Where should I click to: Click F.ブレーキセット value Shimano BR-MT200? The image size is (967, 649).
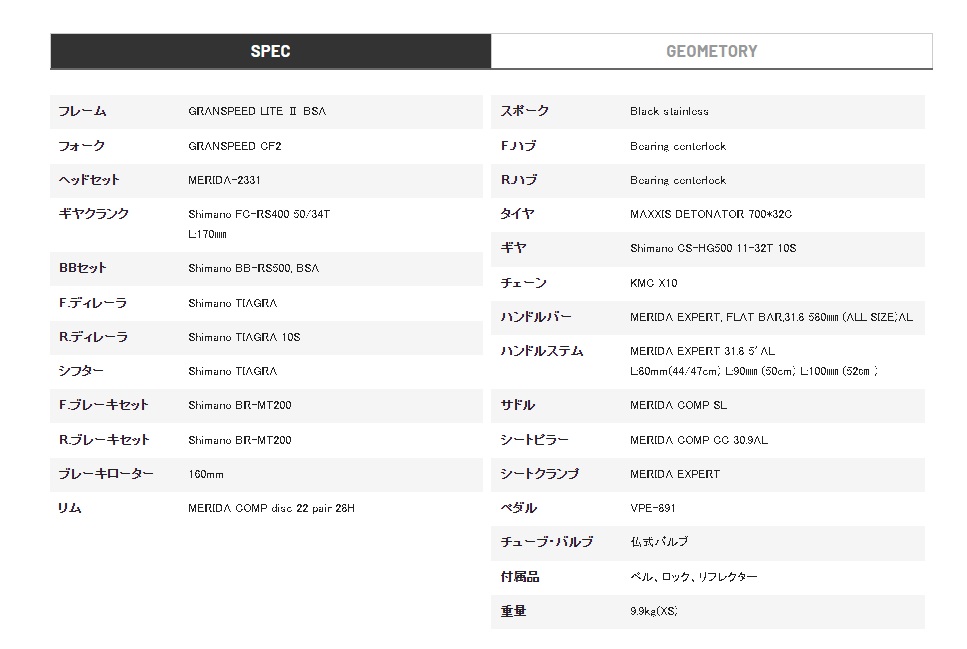pyautogui.click(x=240, y=405)
